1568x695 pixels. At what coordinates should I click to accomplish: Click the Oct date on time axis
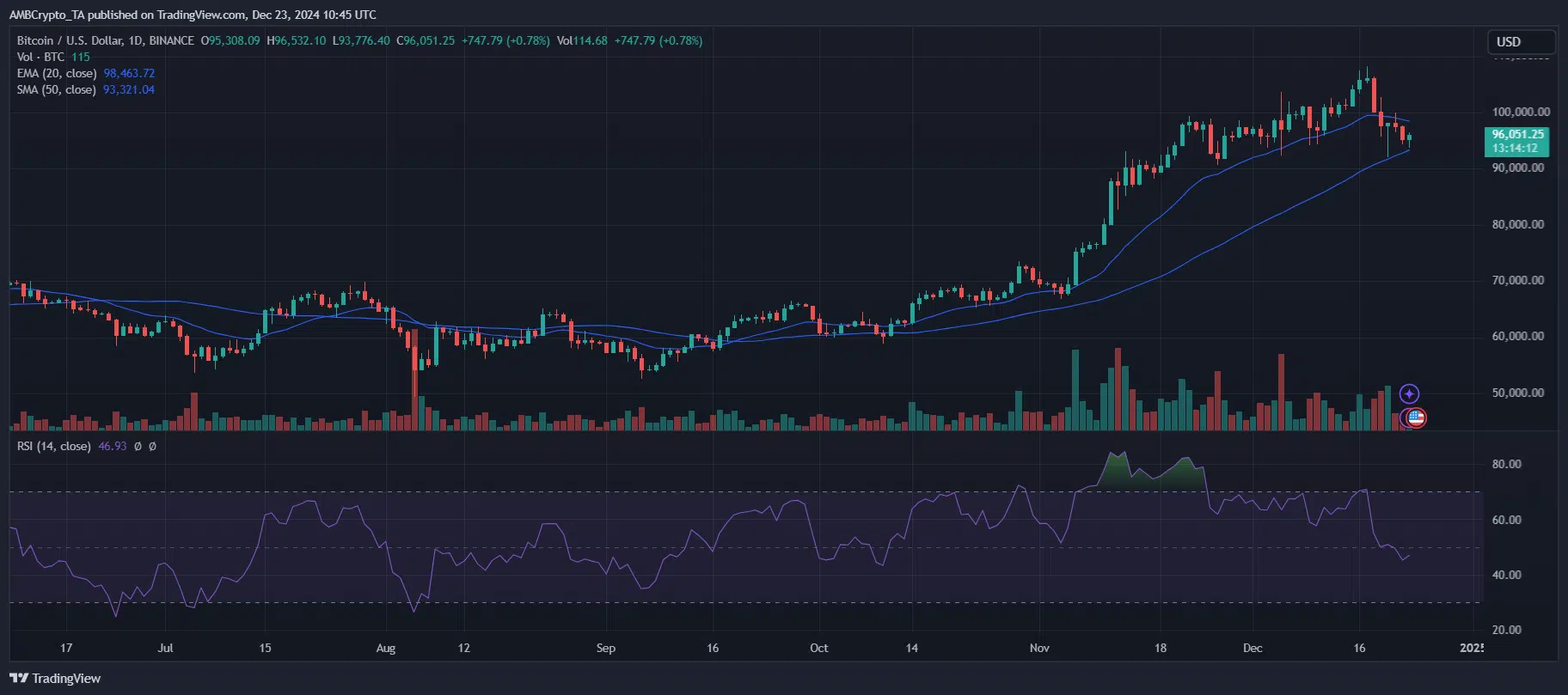pos(819,648)
